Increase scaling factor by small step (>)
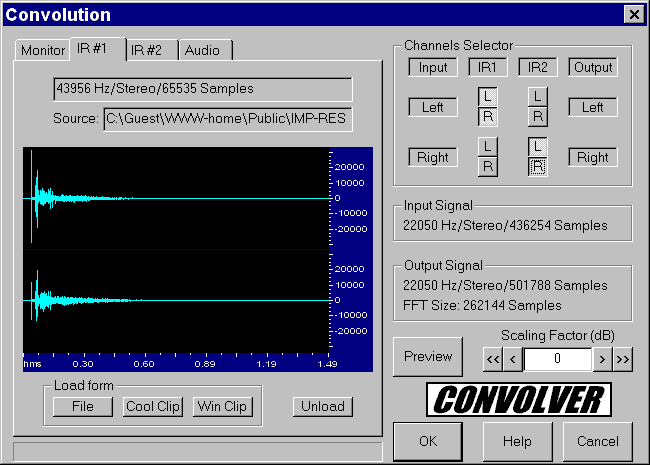The image size is (650, 465). coord(603,359)
